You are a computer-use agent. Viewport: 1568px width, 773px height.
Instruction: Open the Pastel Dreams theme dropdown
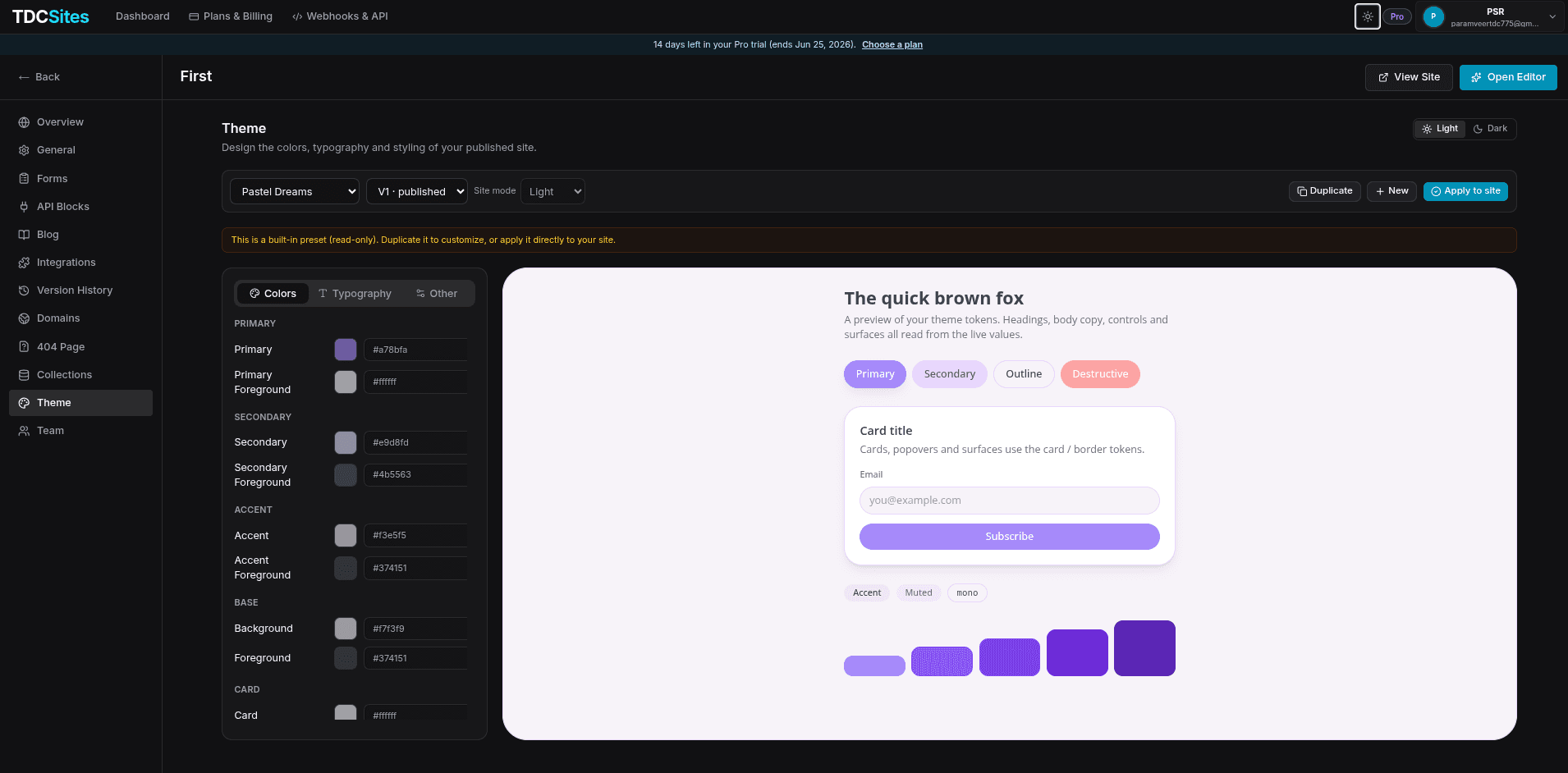(295, 191)
